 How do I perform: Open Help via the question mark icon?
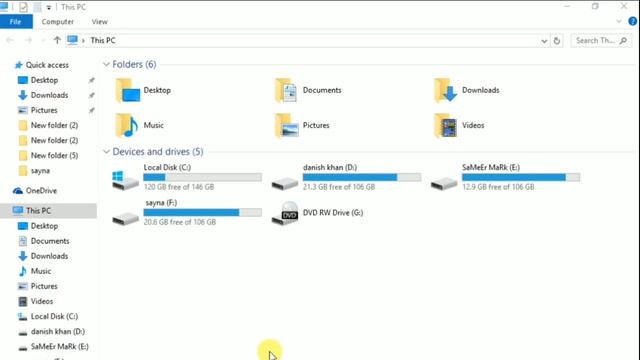coord(632,21)
